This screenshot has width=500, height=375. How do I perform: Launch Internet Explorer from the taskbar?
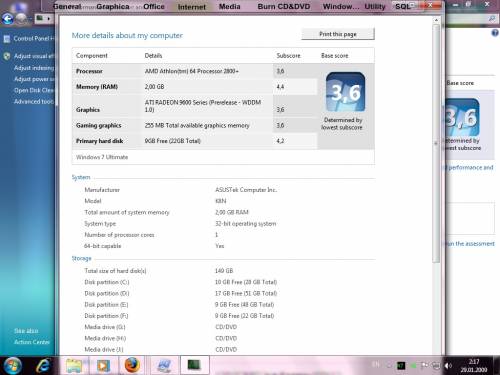pyautogui.click(x=43, y=366)
